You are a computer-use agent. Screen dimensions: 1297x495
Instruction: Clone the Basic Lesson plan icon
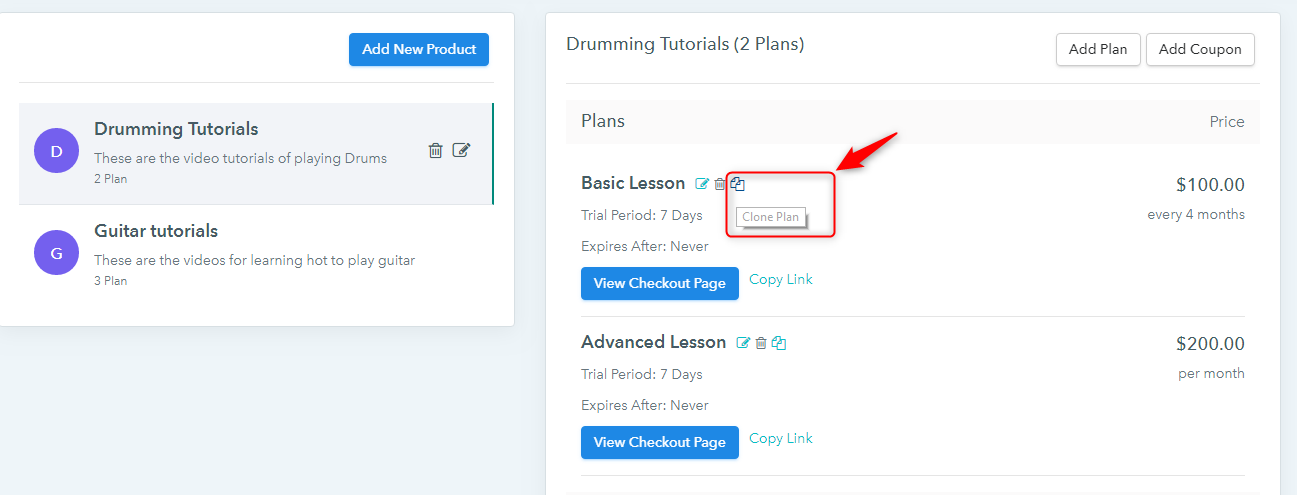click(738, 183)
